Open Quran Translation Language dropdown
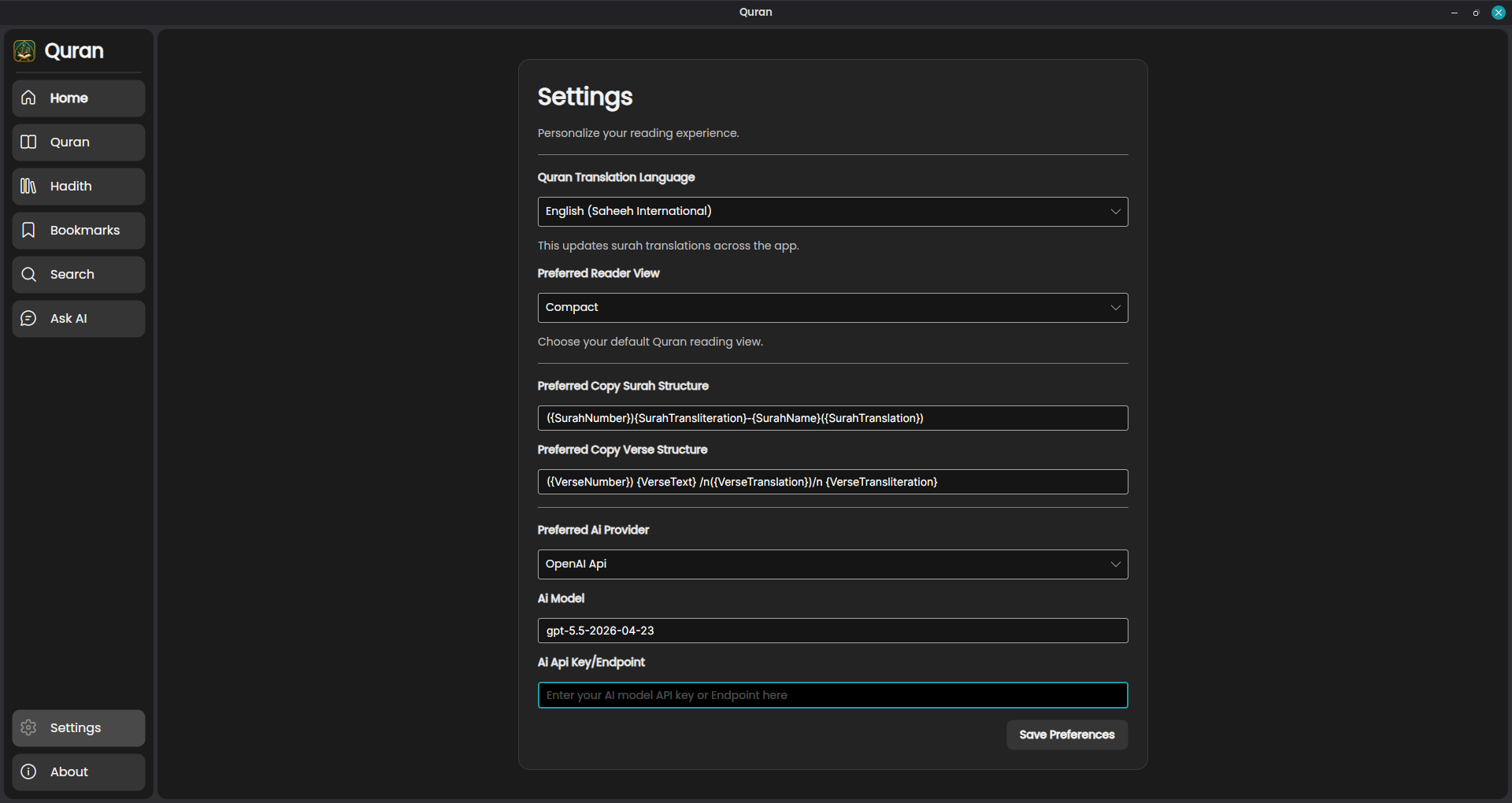 tap(832, 212)
